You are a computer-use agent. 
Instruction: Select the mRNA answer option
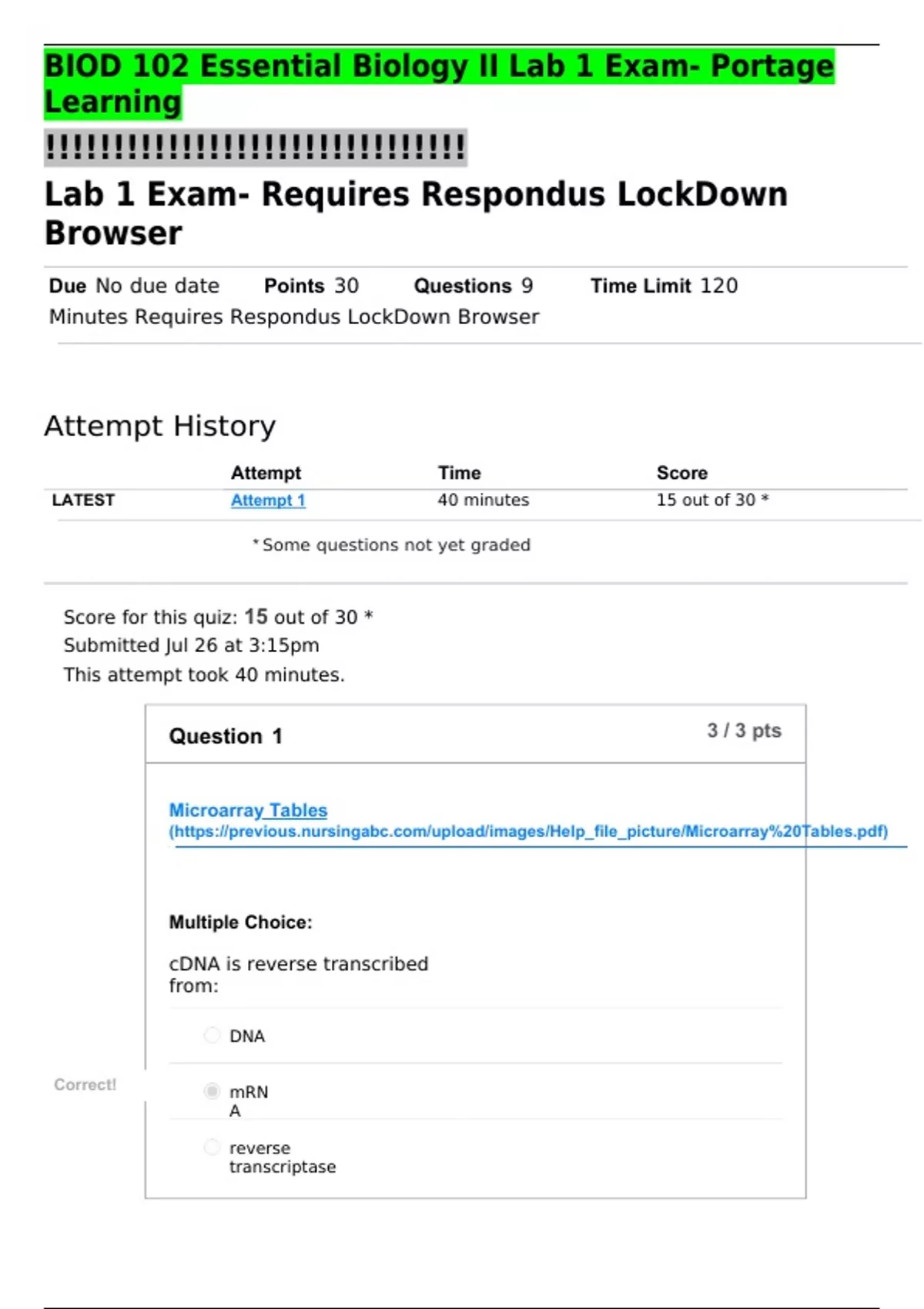point(212,1091)
